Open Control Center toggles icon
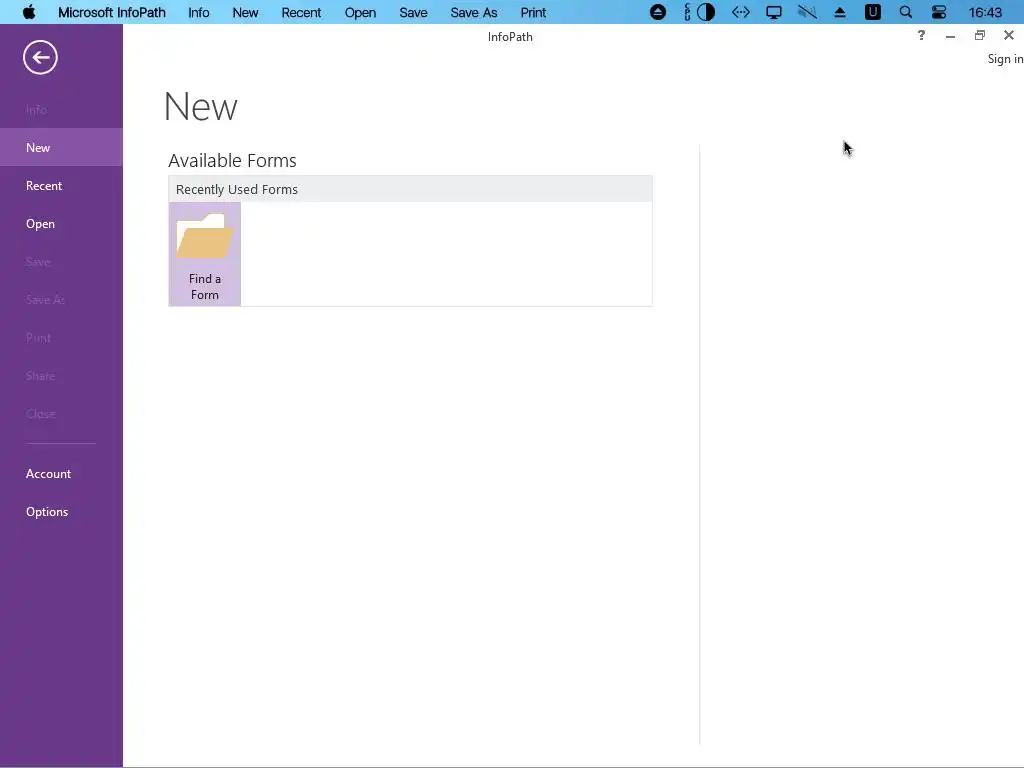The image size is (1024, 768). pos(939,12)
